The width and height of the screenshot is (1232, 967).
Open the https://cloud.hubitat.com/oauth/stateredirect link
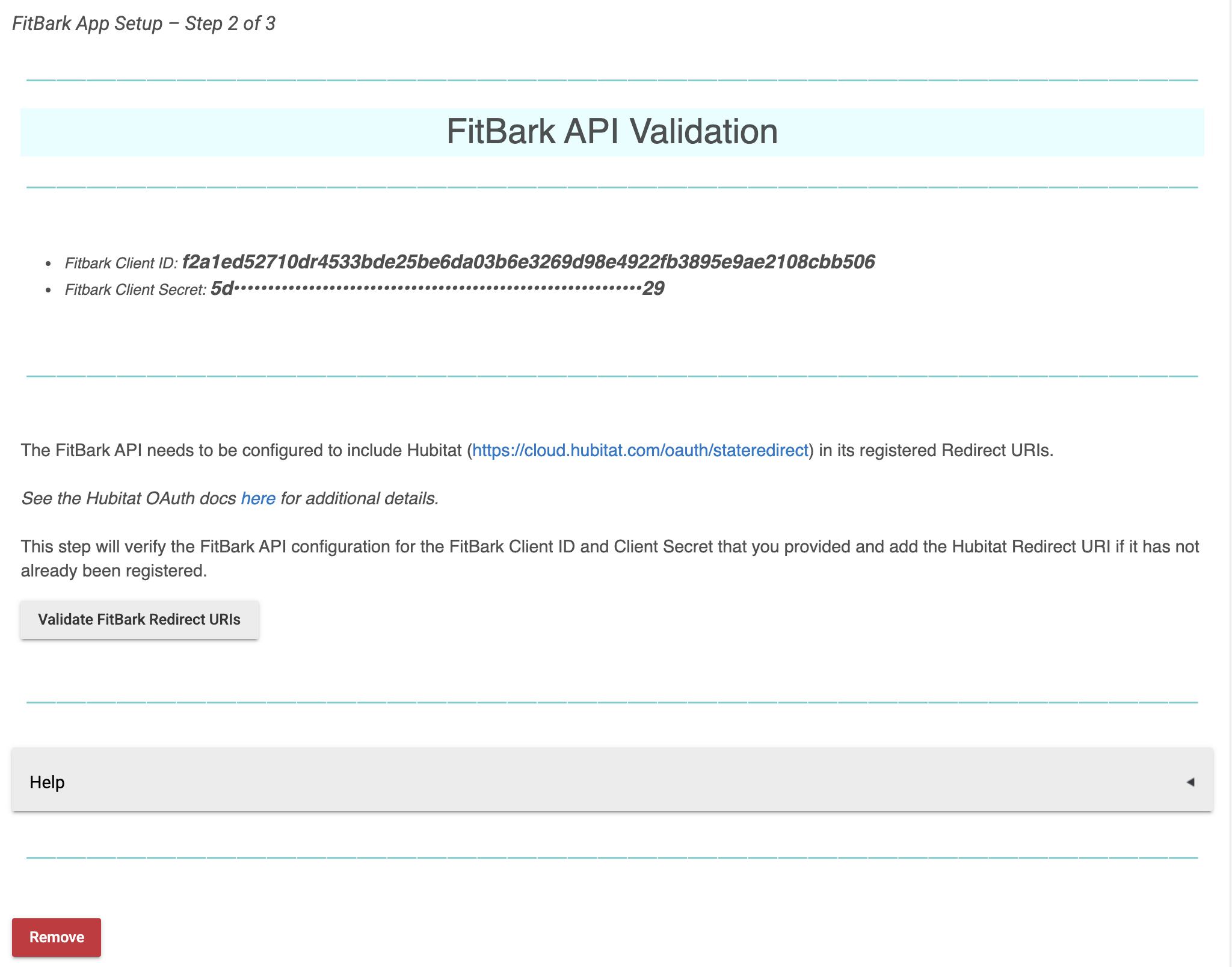click(641, 450)
